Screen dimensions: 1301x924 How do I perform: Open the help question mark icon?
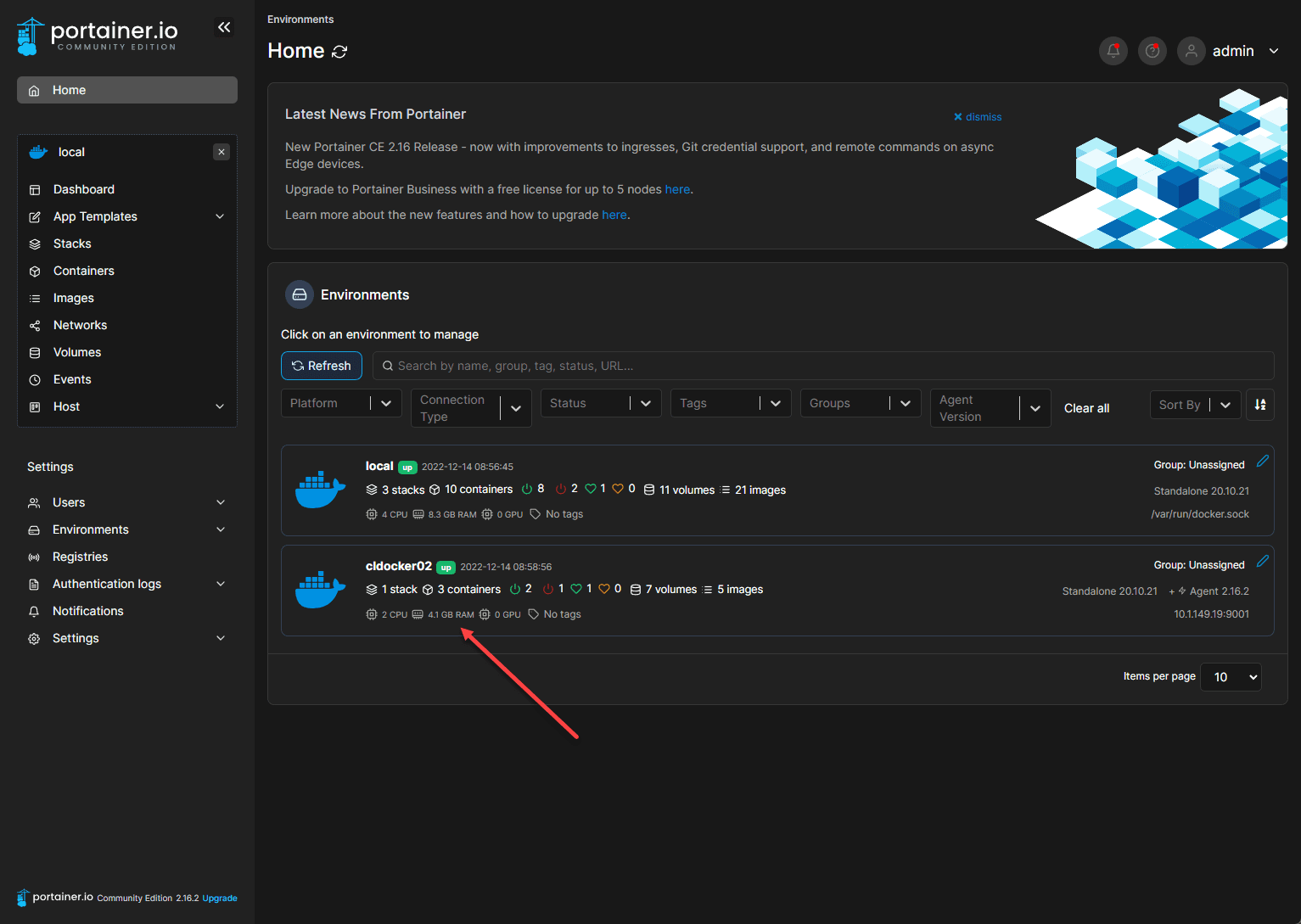coord(1152,51)
